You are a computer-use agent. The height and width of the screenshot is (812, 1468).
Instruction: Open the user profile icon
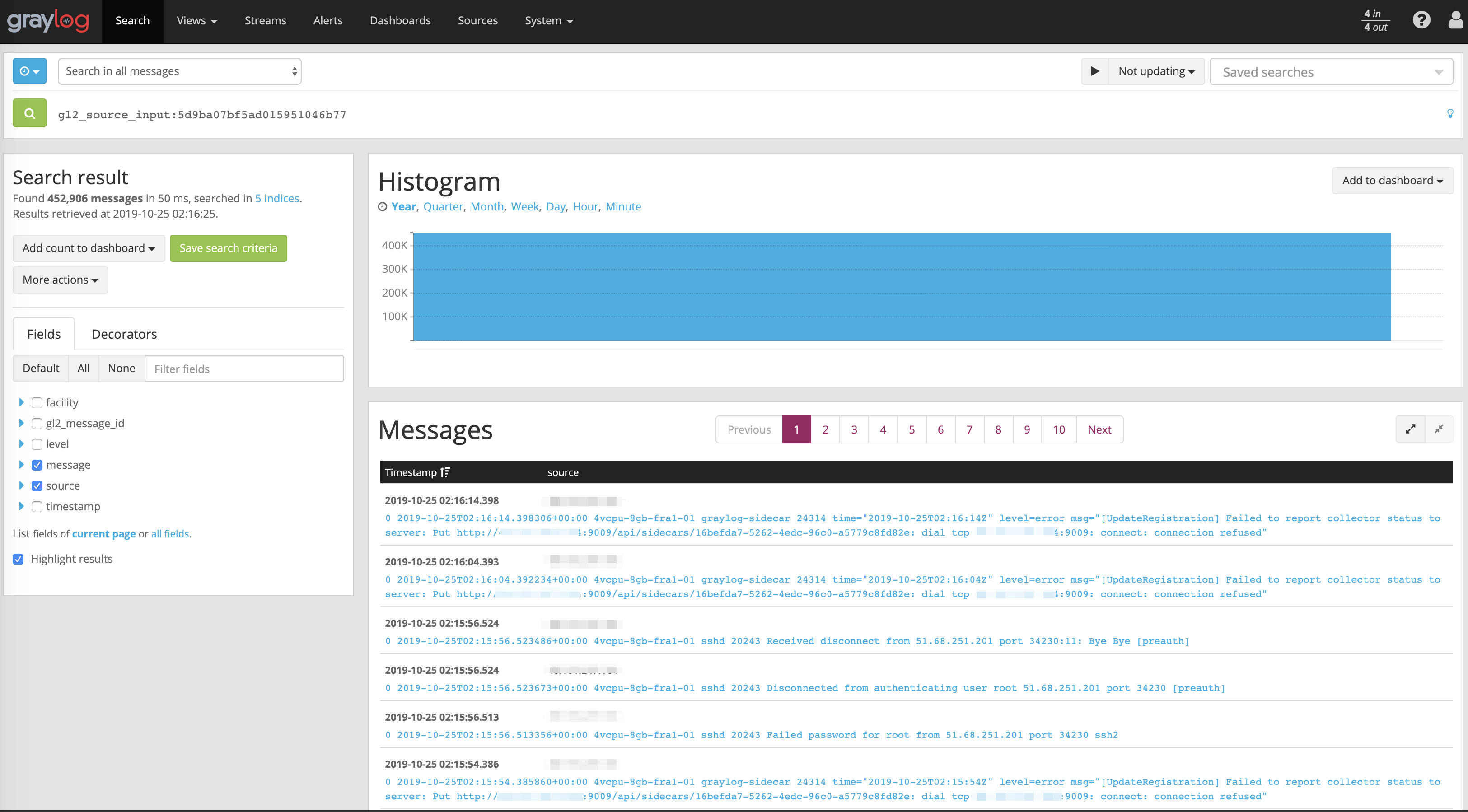[x=1454, y=20]
